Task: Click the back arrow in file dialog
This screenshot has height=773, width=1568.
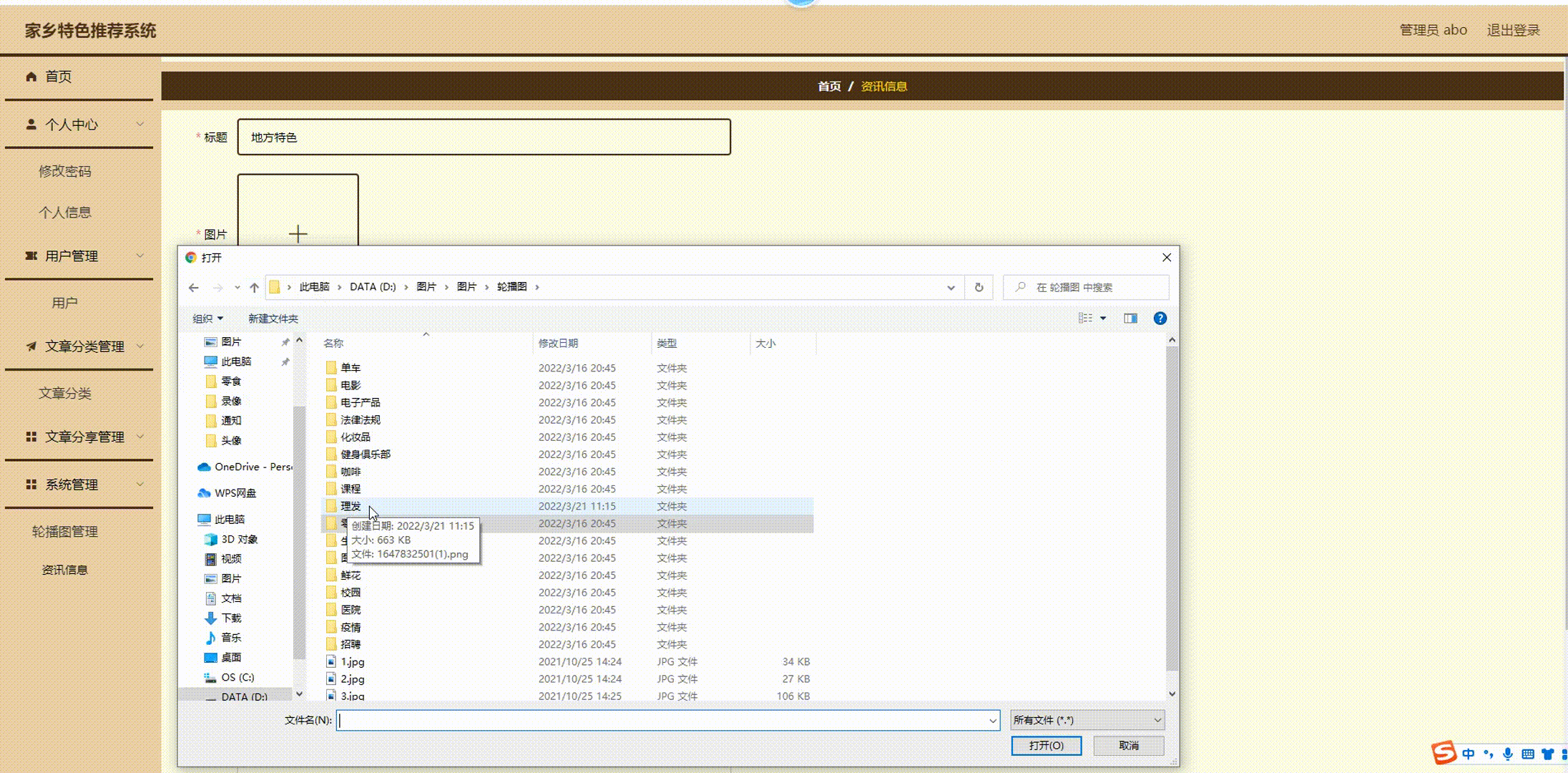Action: click(x=194, y=288)
